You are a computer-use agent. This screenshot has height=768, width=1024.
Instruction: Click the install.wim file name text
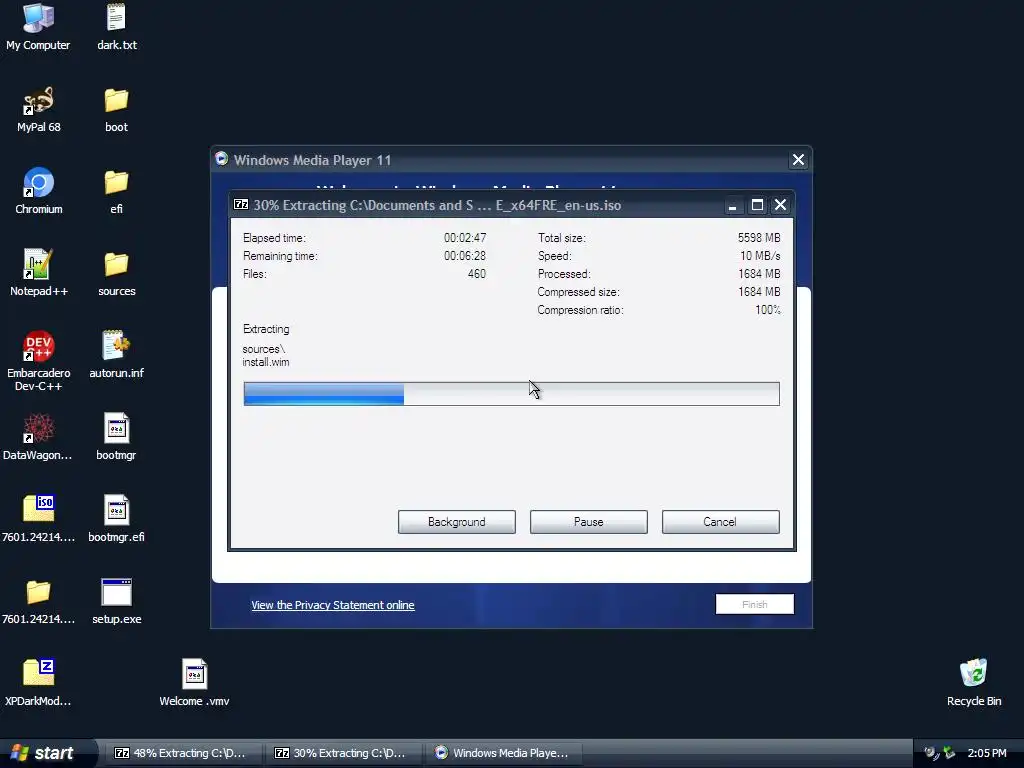(266, 362)
